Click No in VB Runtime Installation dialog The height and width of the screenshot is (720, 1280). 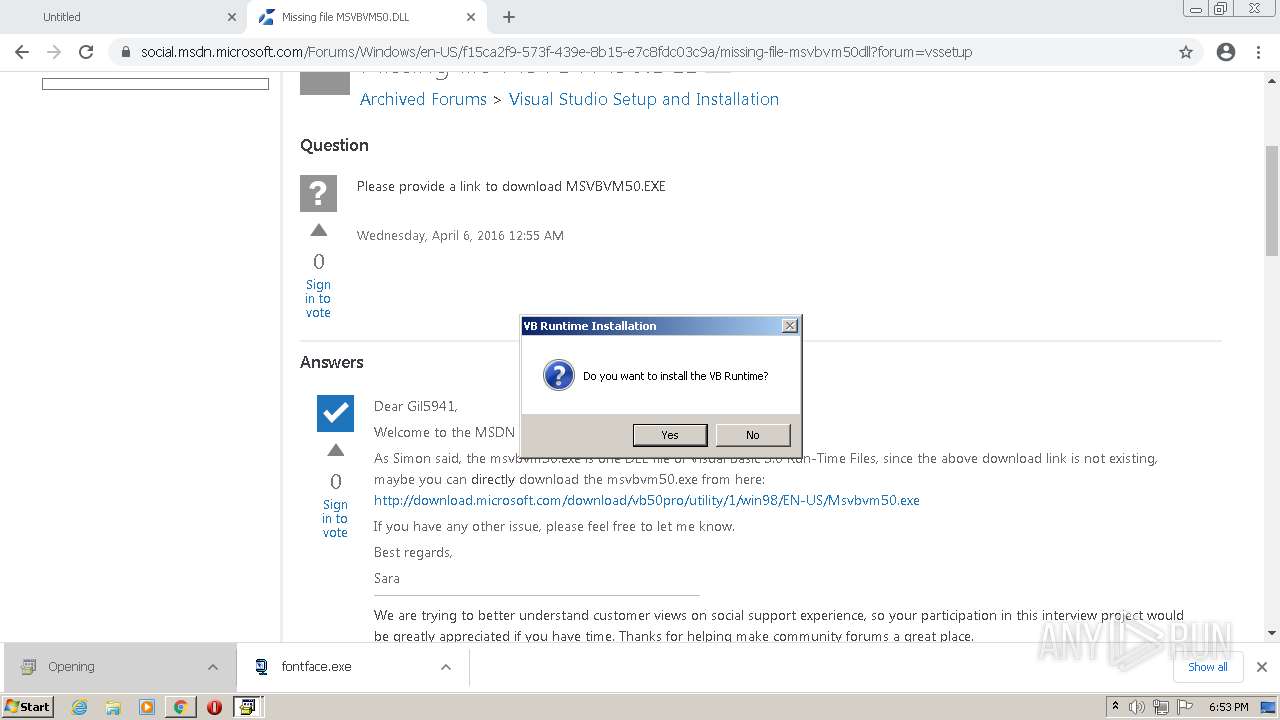click(752, 435)
